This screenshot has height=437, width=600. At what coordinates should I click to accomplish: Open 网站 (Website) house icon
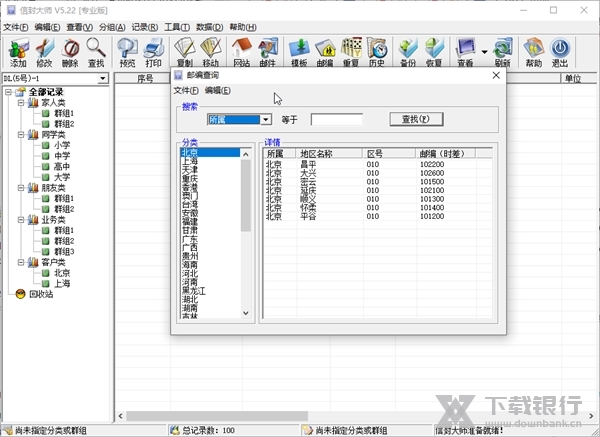242,52
